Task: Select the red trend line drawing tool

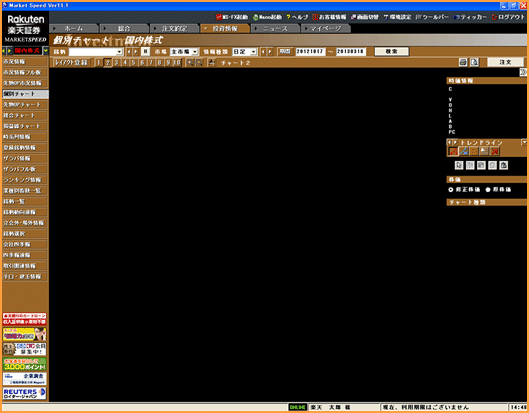Action: coord(453,151)
